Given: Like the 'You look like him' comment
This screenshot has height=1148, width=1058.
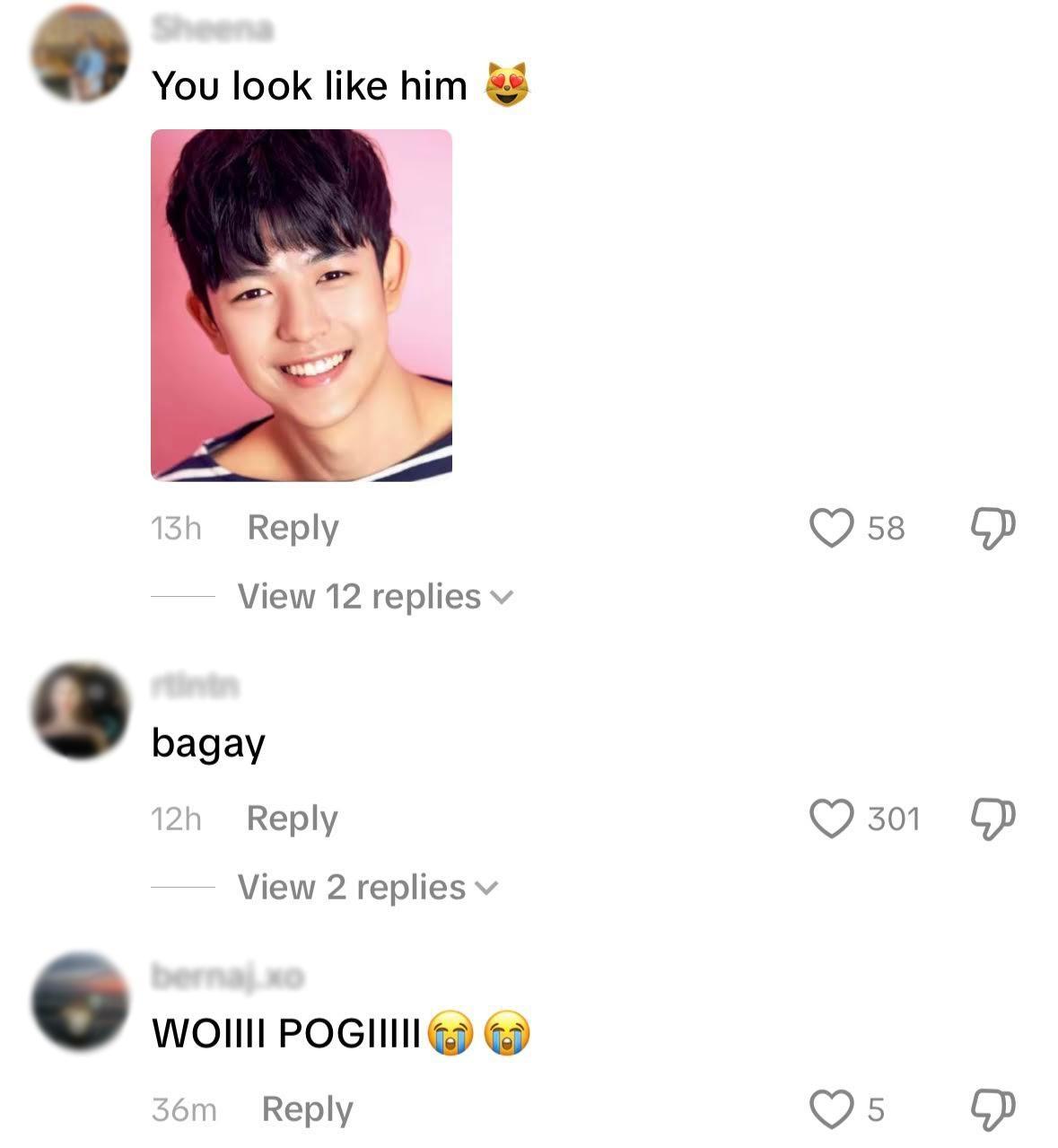Looking at the screenshot, I should coord(831,528).
